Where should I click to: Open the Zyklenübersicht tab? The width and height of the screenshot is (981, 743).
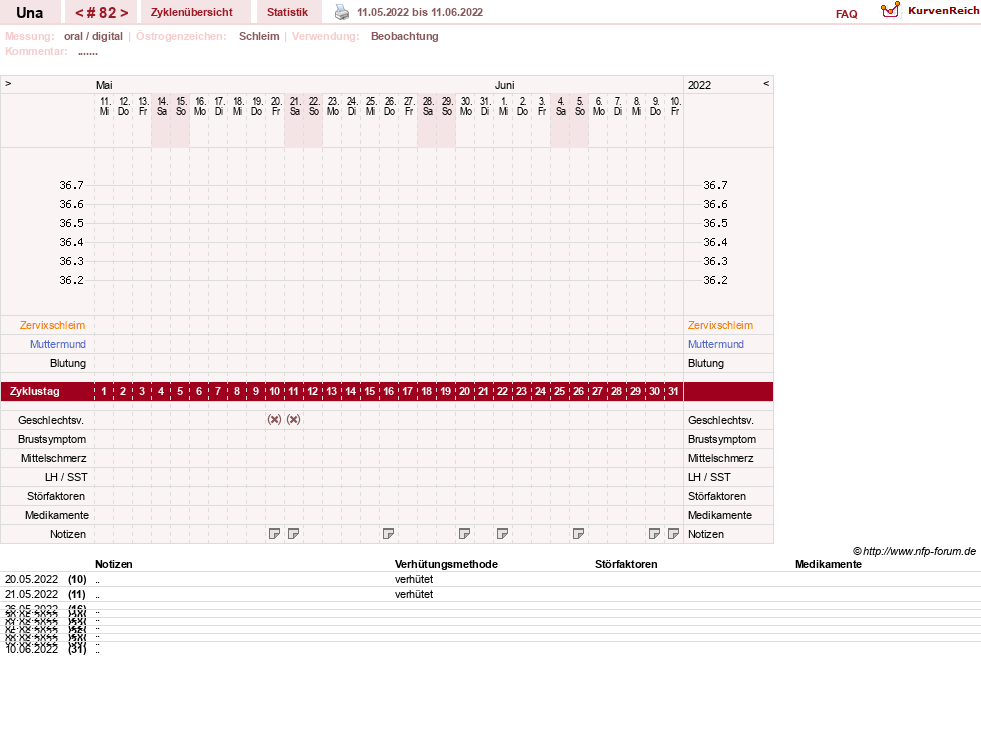tap(191, 12)
